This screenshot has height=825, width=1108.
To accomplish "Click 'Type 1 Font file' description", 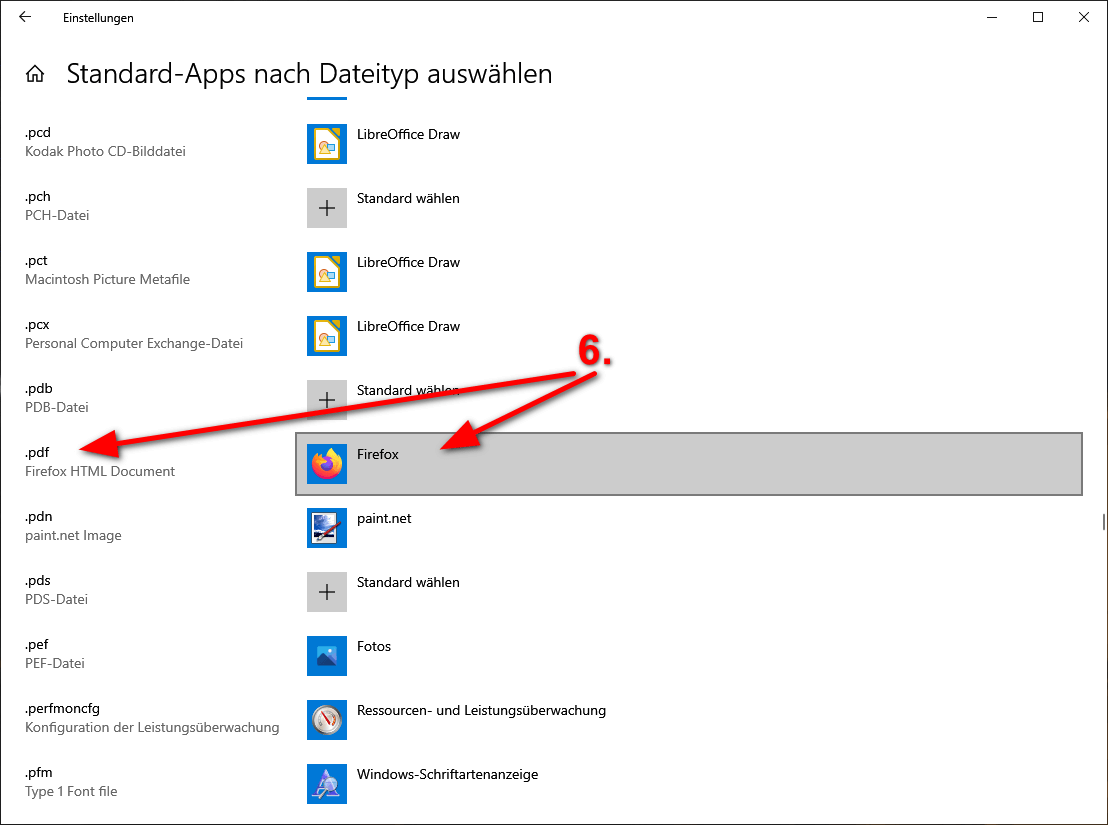I will click(x=71, y=791).
